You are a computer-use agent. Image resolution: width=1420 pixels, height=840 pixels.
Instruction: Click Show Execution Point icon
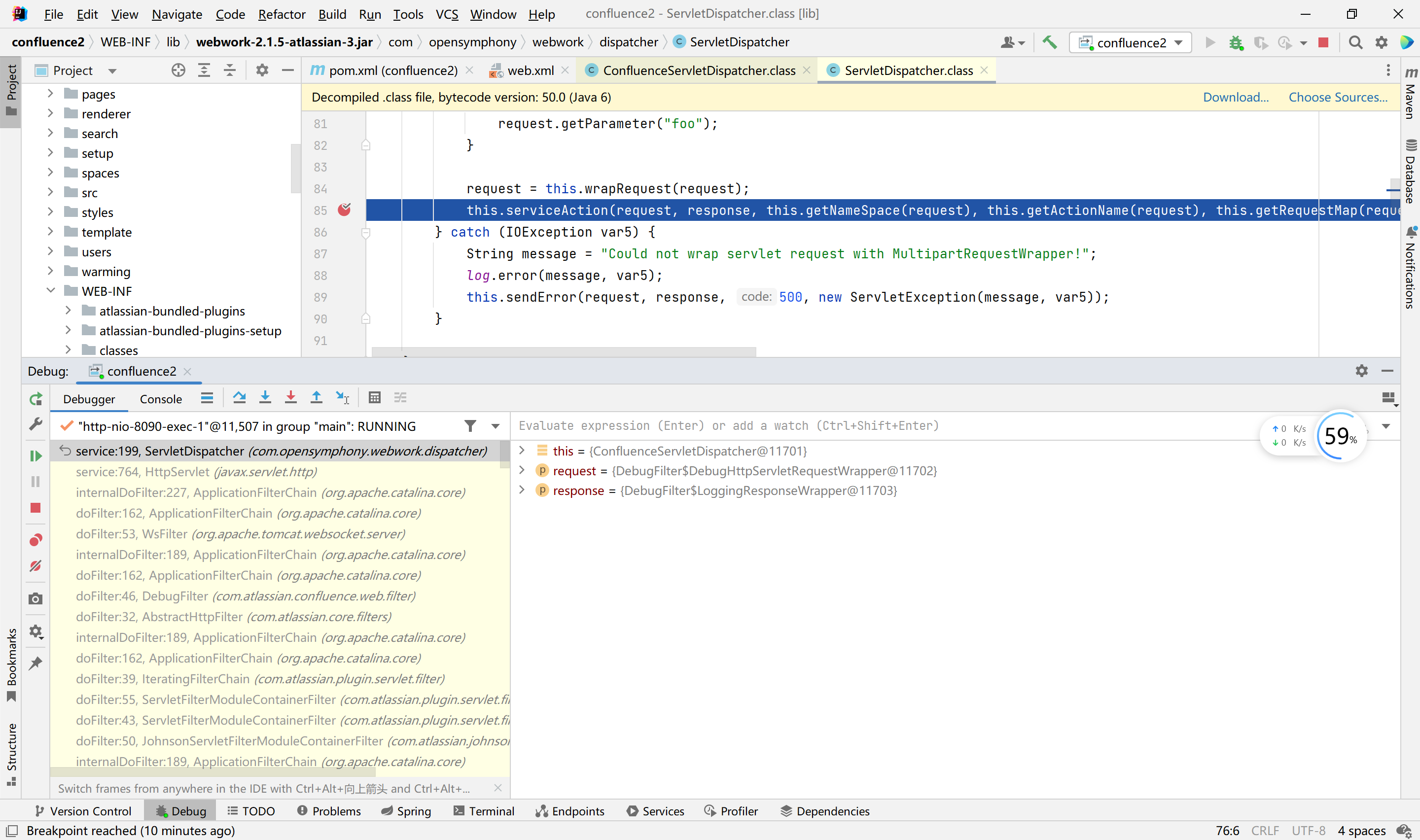coord(207,398)
